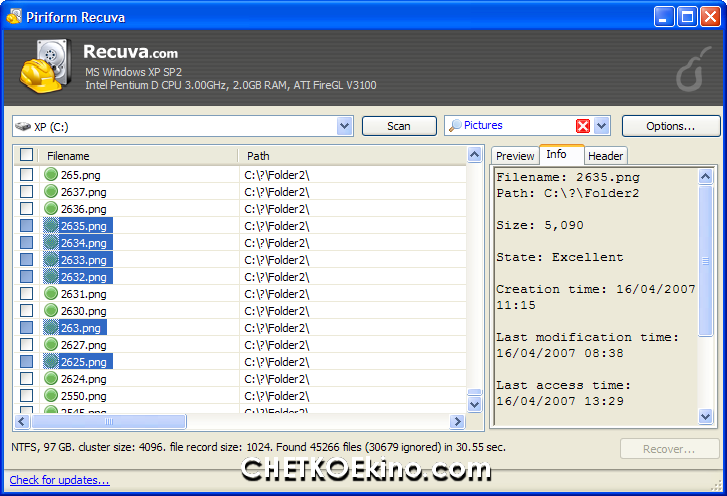Check the box for 2637.png
This screenshot has height=496, width=727.
(26, 191)
